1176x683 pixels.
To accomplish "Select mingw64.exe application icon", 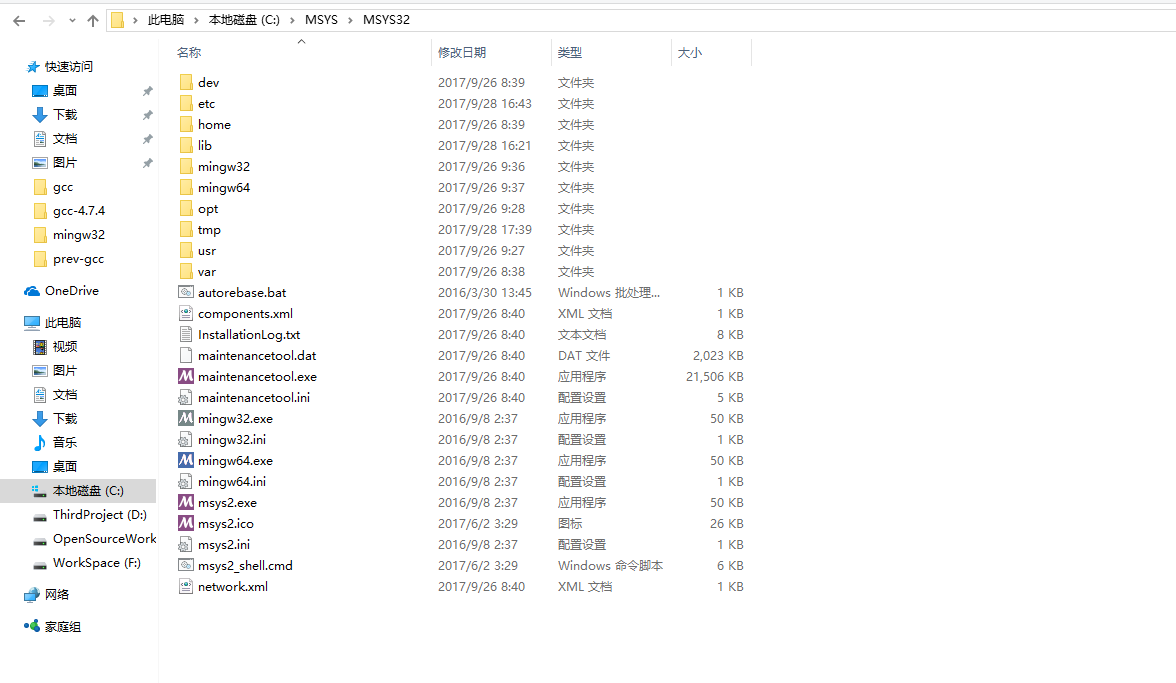I will click(186, 460).
